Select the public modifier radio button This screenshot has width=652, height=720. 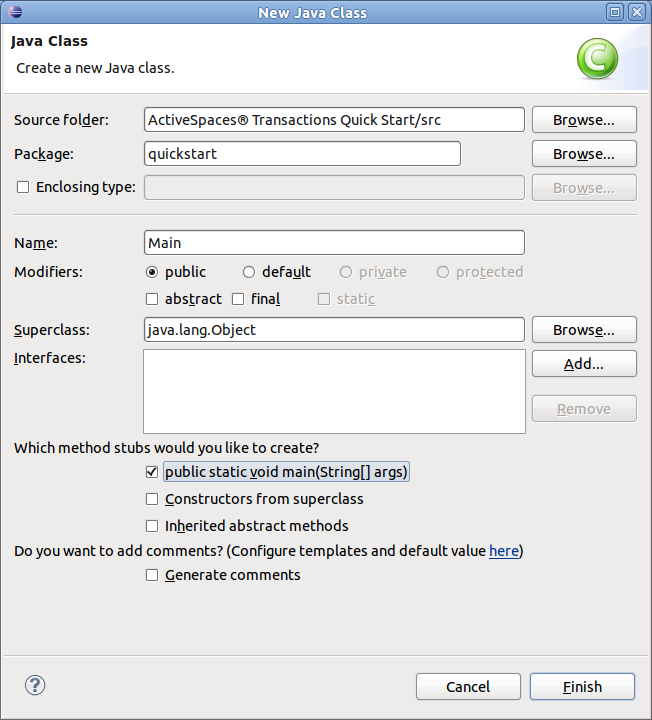pyautogui.click(x=152, y=272)
